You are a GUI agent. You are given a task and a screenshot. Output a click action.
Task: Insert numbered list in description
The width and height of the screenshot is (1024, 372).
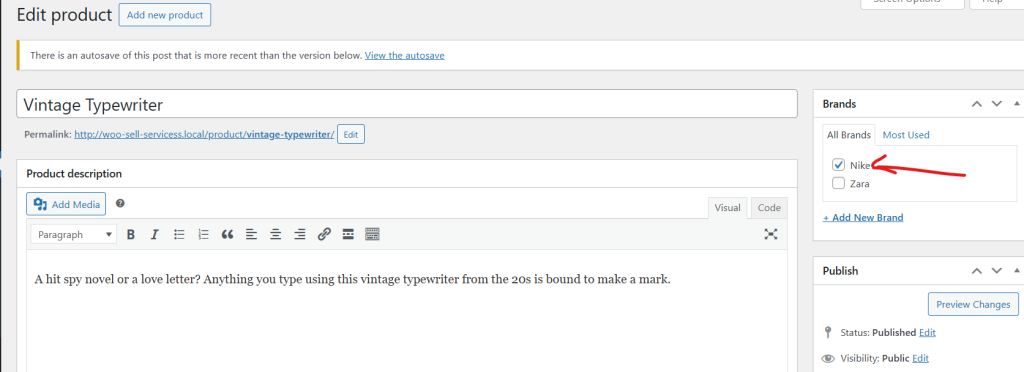coord(203,234)
